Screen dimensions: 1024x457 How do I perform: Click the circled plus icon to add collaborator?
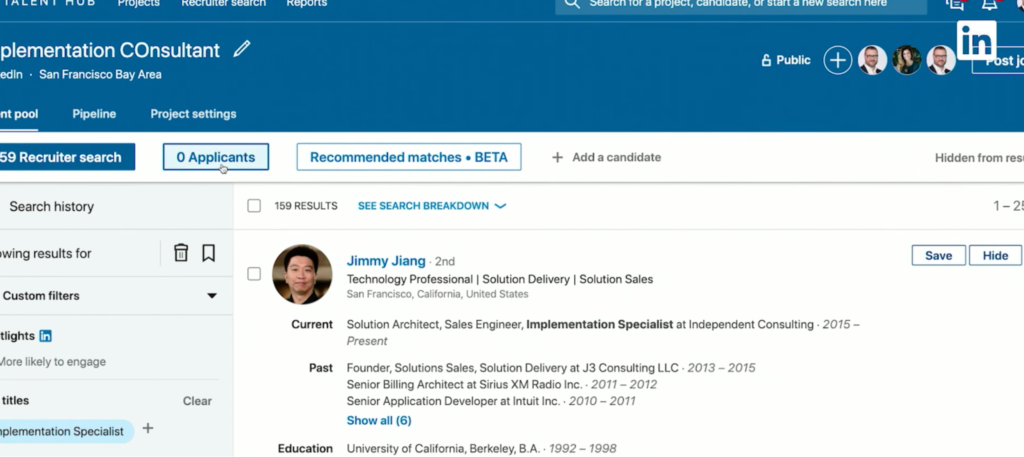[x=837, y=60]
